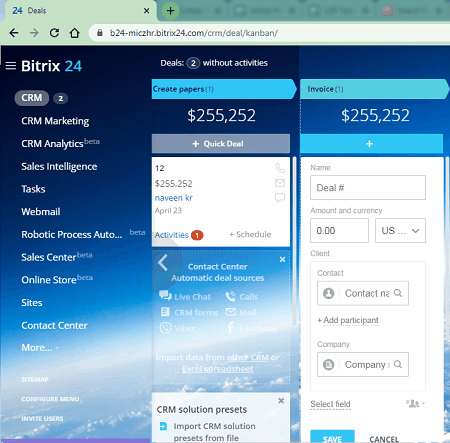Viewport: 450px width, 443px height.
Task: Click the amount field showing 0.00
Action: point(339,231)
